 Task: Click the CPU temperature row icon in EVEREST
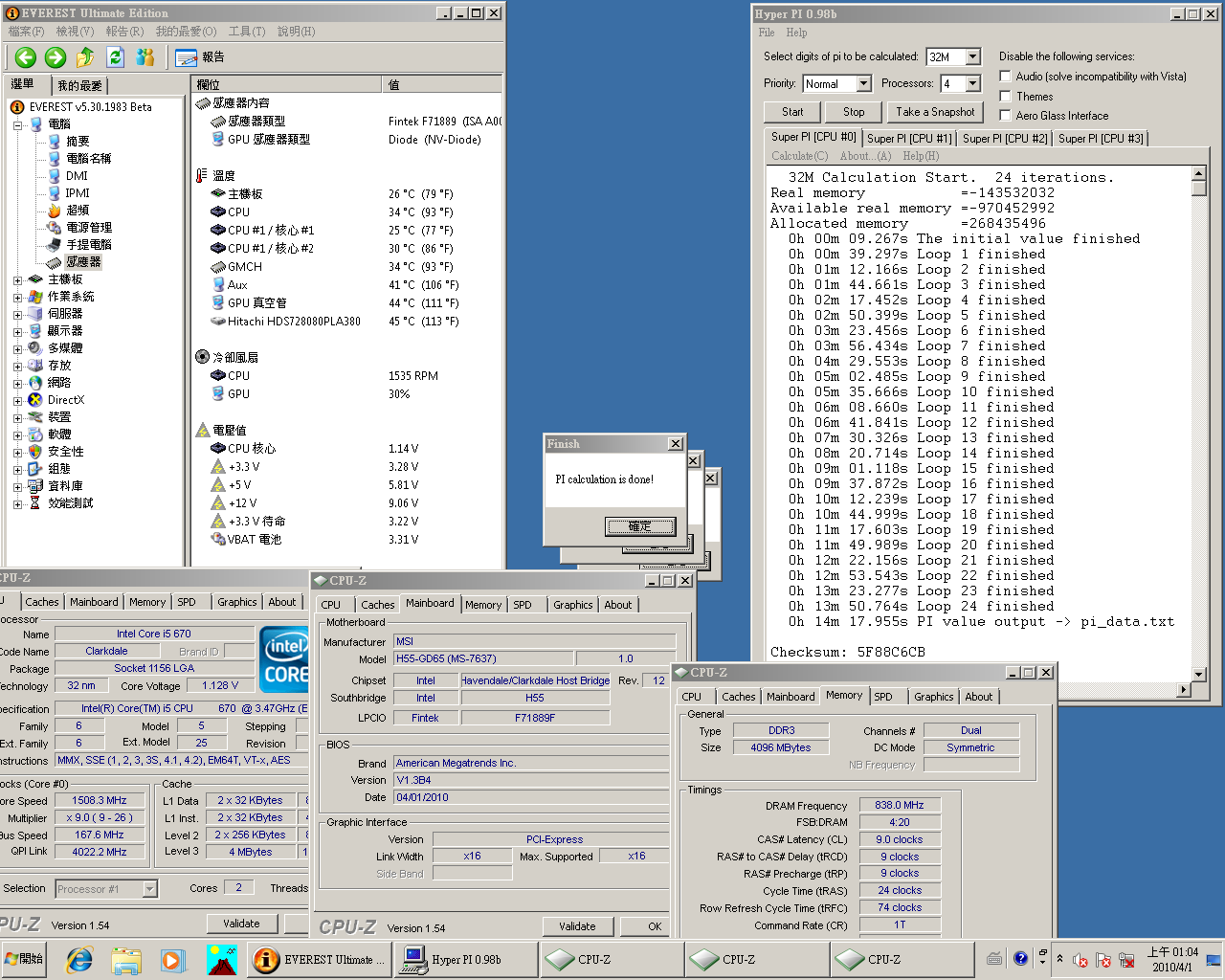click(x=218, y=212)
